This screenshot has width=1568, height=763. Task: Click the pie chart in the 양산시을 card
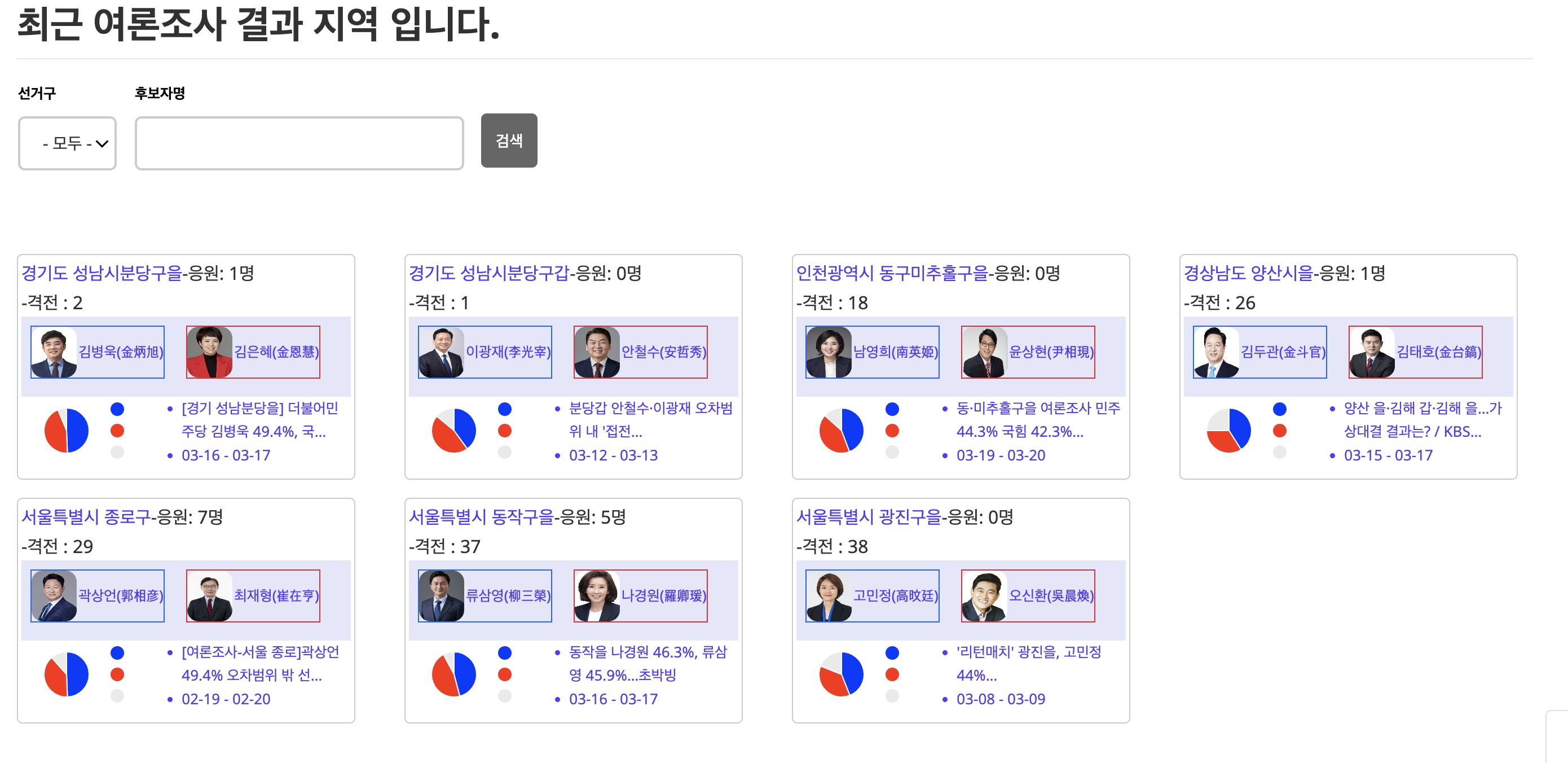pyautogui.click(x=1228, y=431)
